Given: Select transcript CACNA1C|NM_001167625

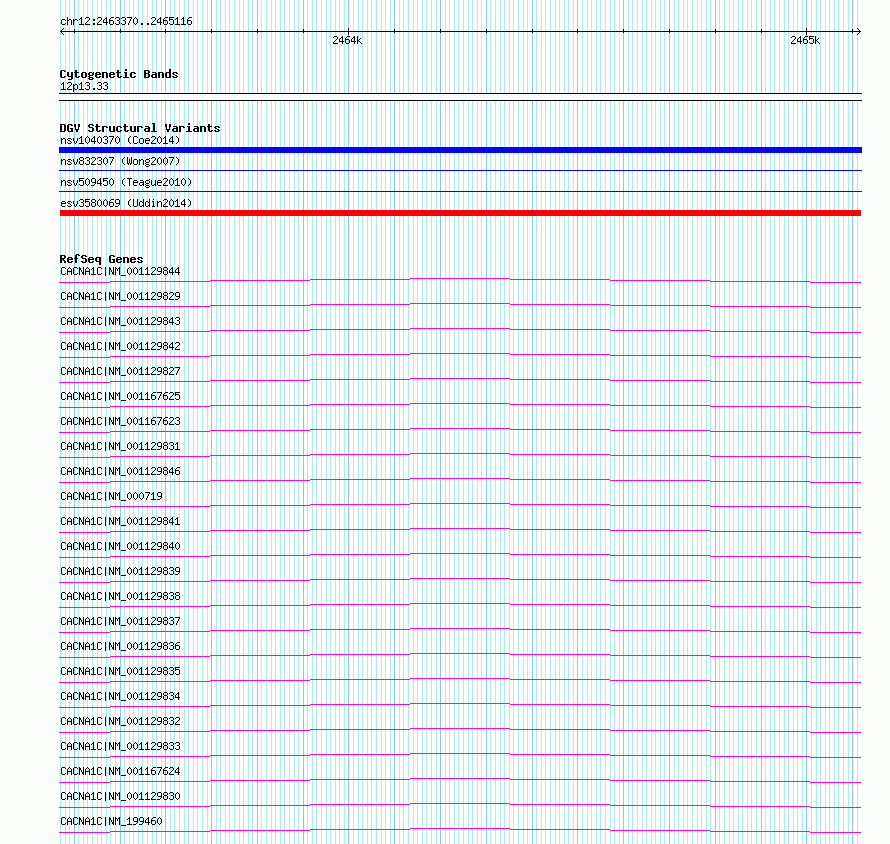Looking at the screenshot, I should (120, 396).
